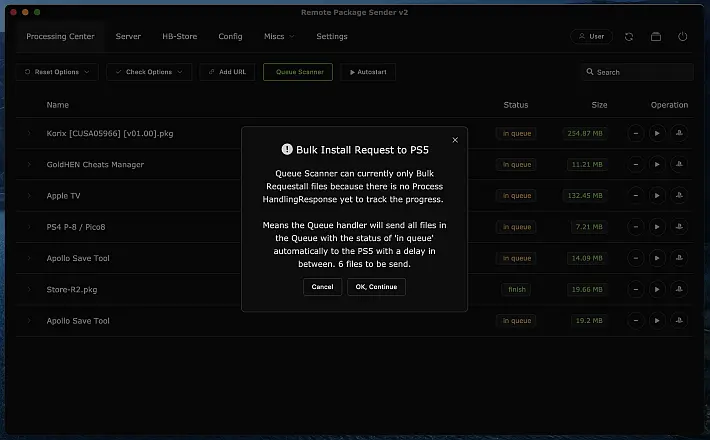
Task: Click the 132.45 MB size value
Action: 585,196
